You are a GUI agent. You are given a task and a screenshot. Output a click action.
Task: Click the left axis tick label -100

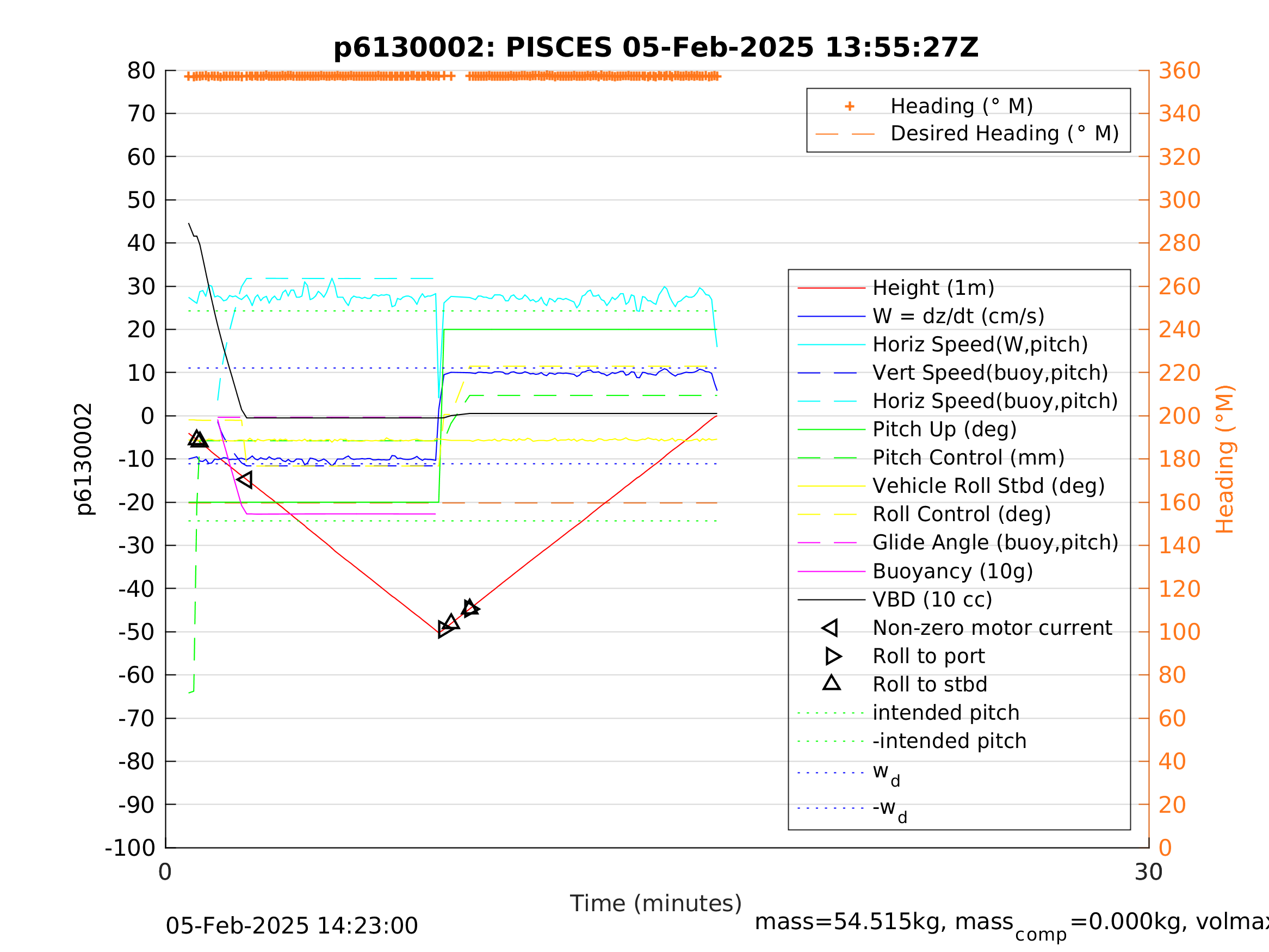click(130, 848)
